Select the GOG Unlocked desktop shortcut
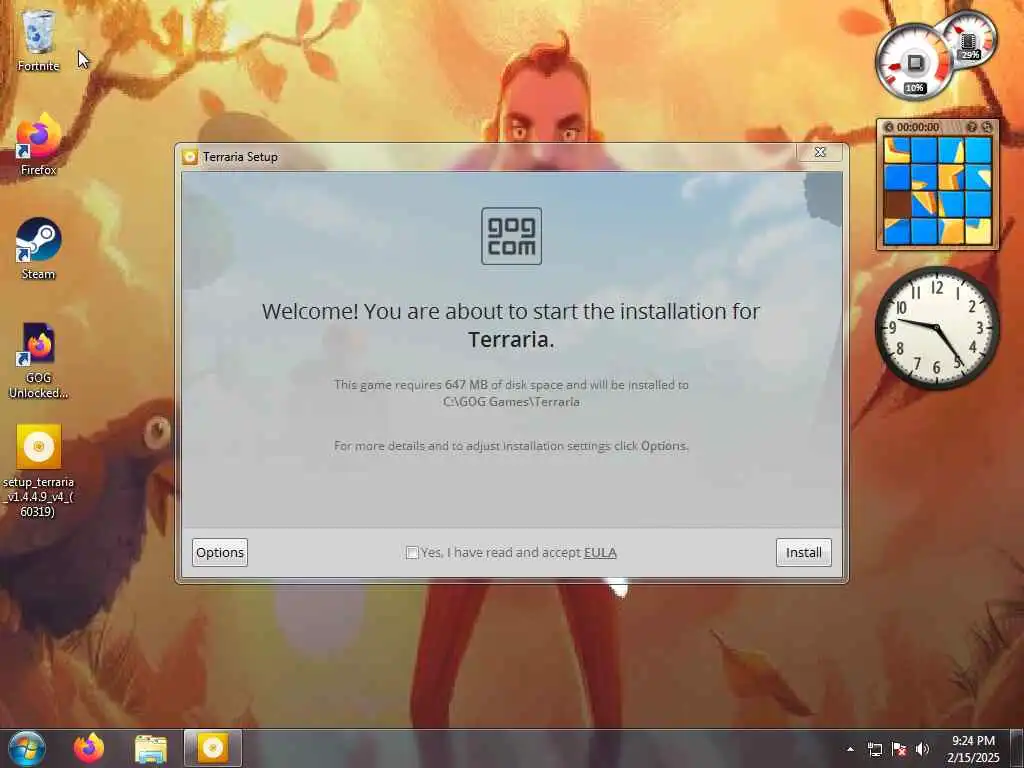1024x768 pixels. point(39,360)
